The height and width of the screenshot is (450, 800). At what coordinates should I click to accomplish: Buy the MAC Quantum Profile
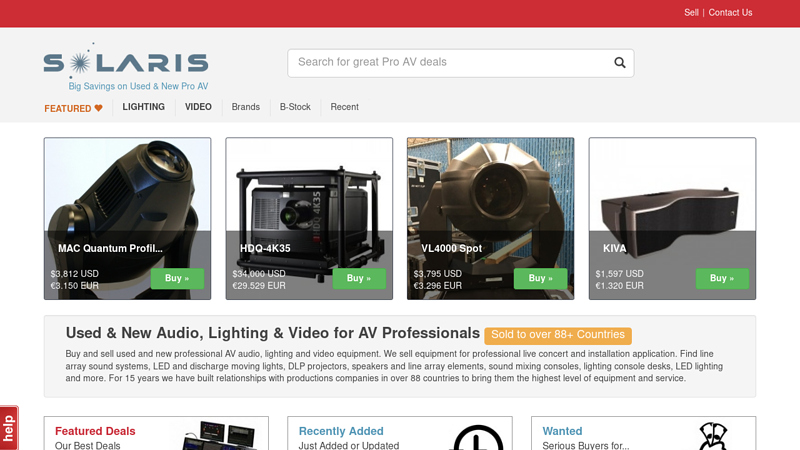click(x=177, y=279)
